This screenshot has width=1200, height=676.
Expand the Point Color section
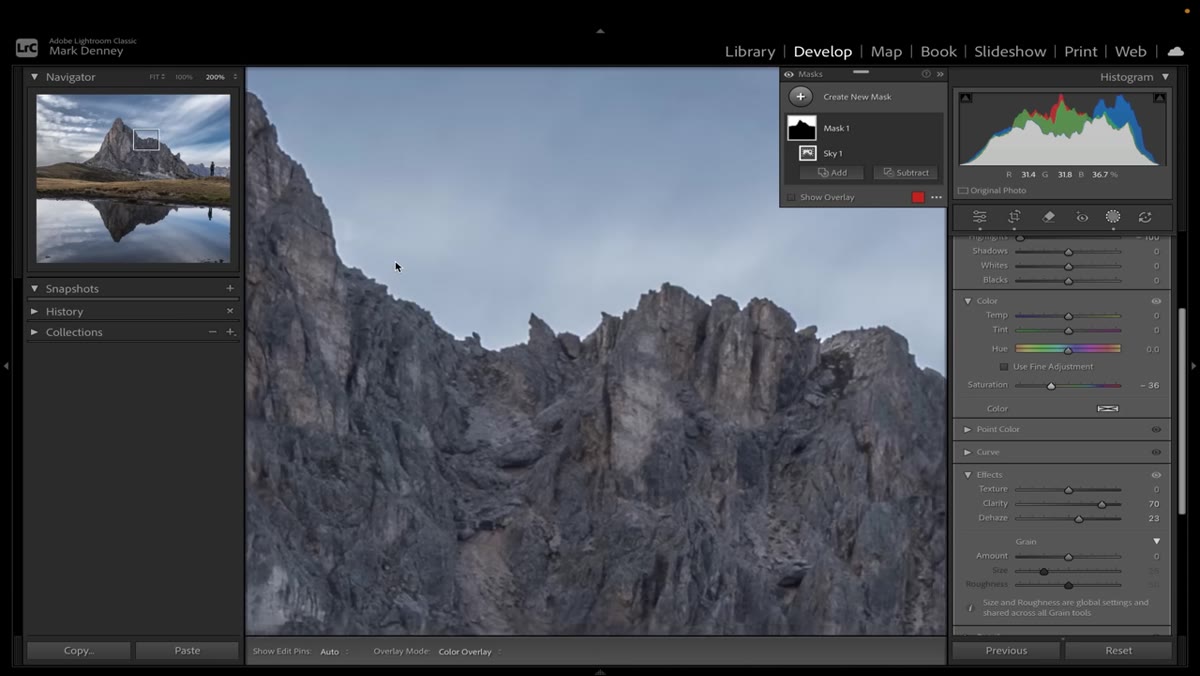point(967,429)
